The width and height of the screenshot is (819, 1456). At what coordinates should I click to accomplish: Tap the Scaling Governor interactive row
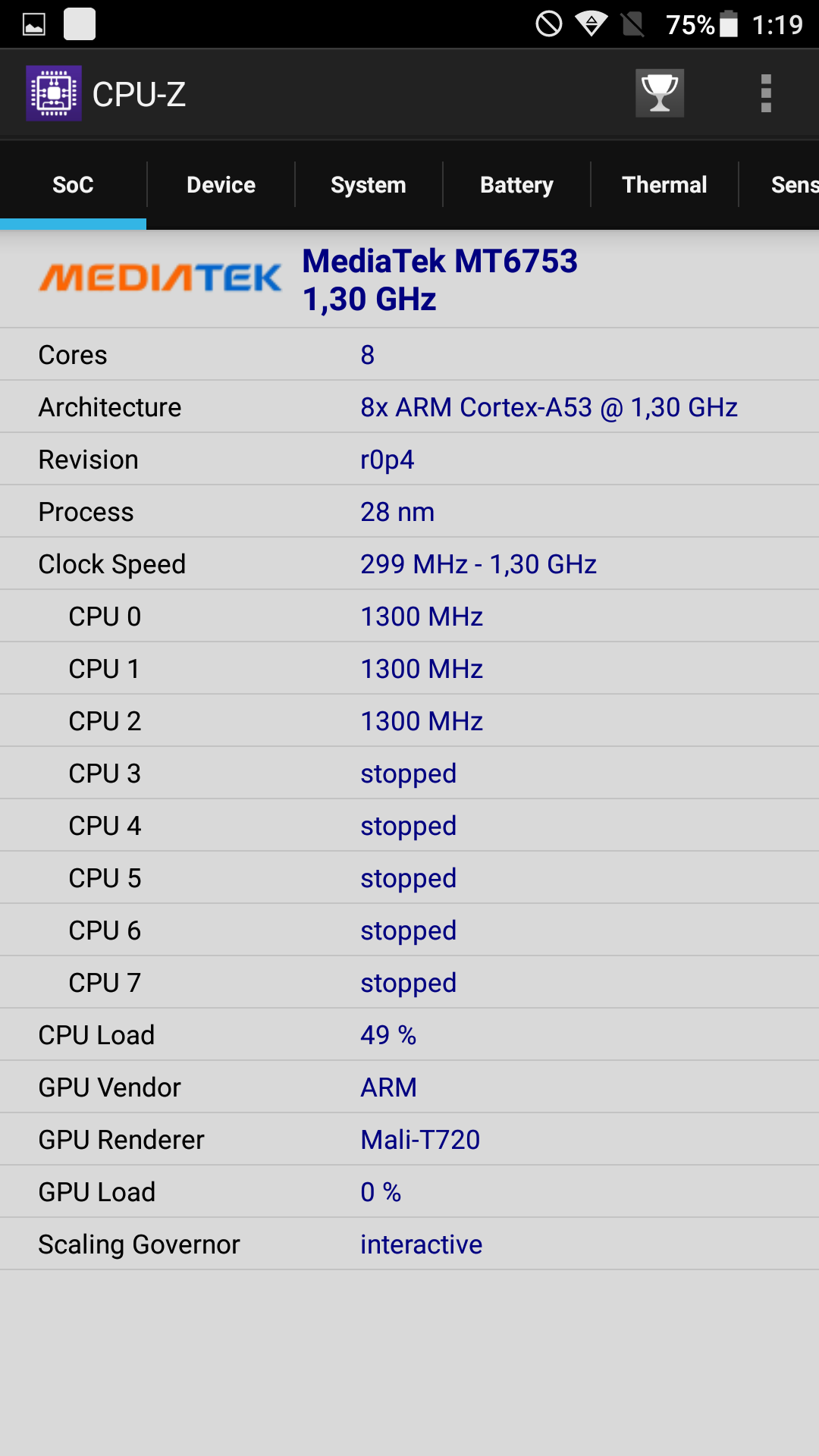pyautogui.click(x=409, y=1244)
